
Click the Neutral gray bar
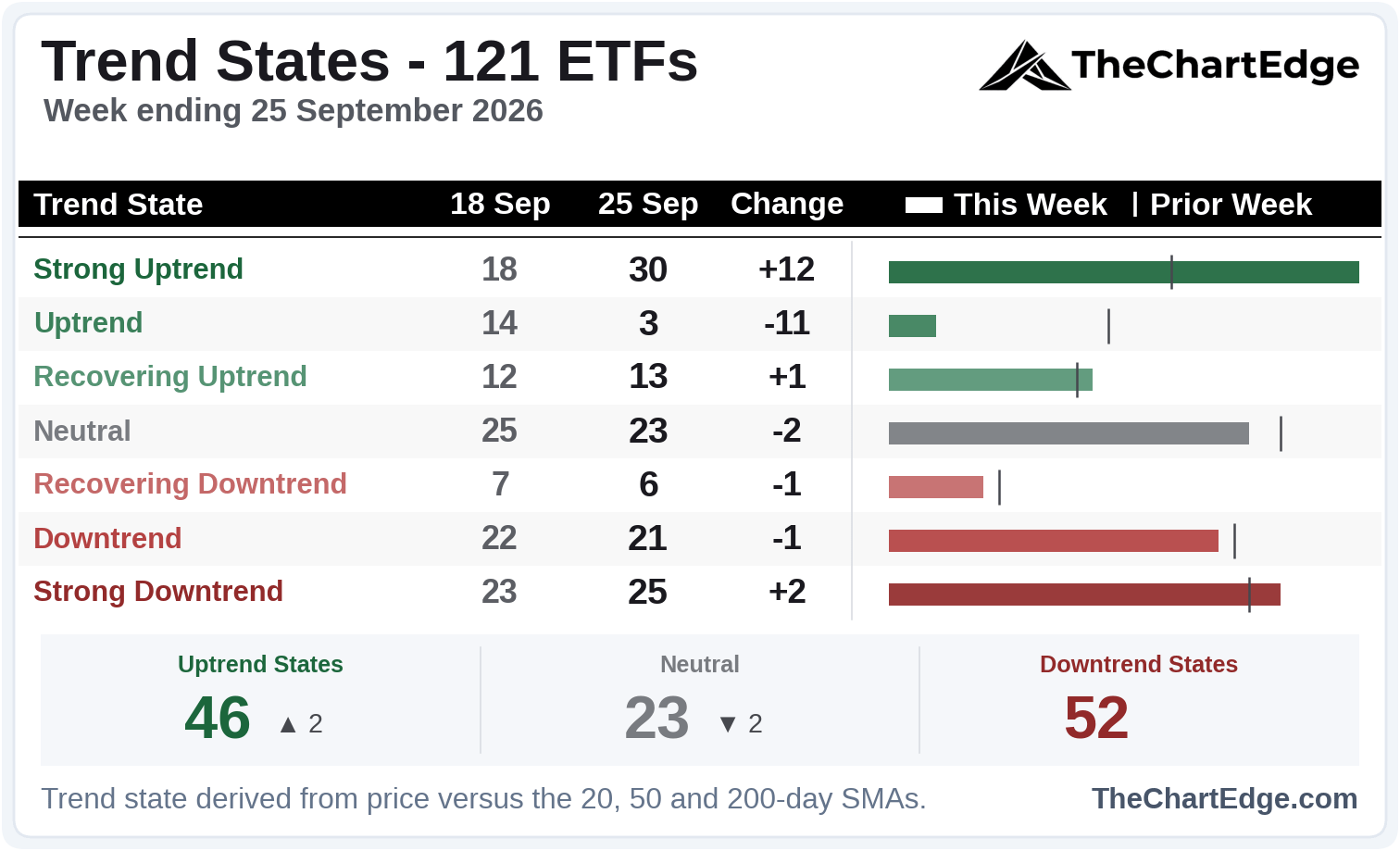1069,433
